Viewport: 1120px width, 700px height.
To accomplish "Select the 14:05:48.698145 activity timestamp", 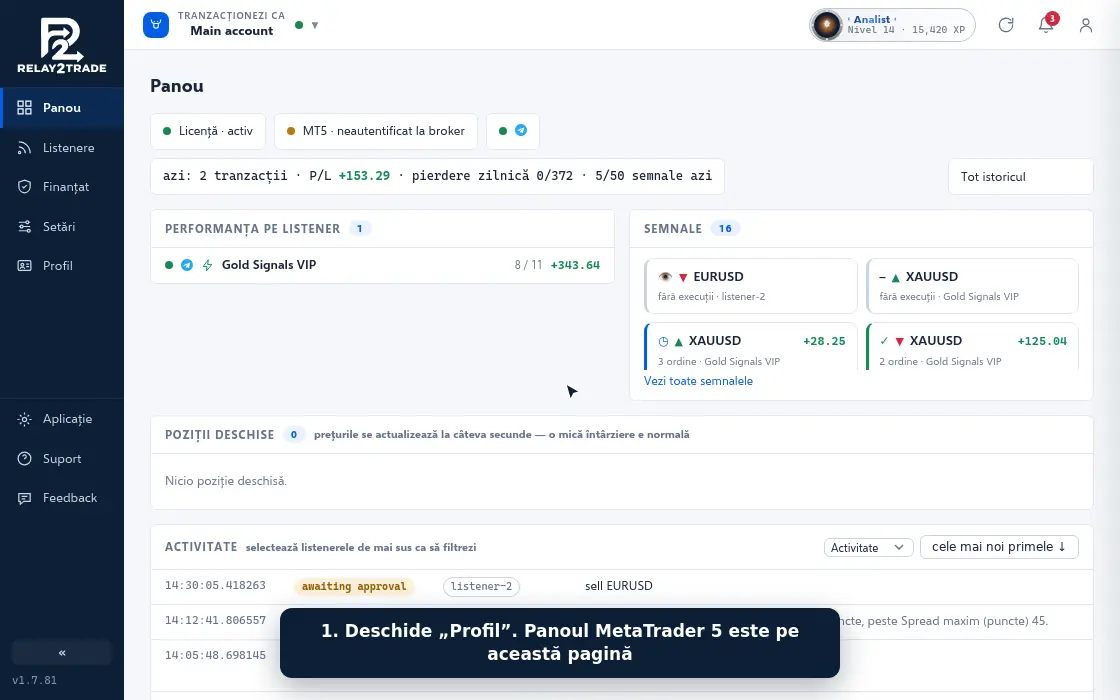I will coord(215,655).
